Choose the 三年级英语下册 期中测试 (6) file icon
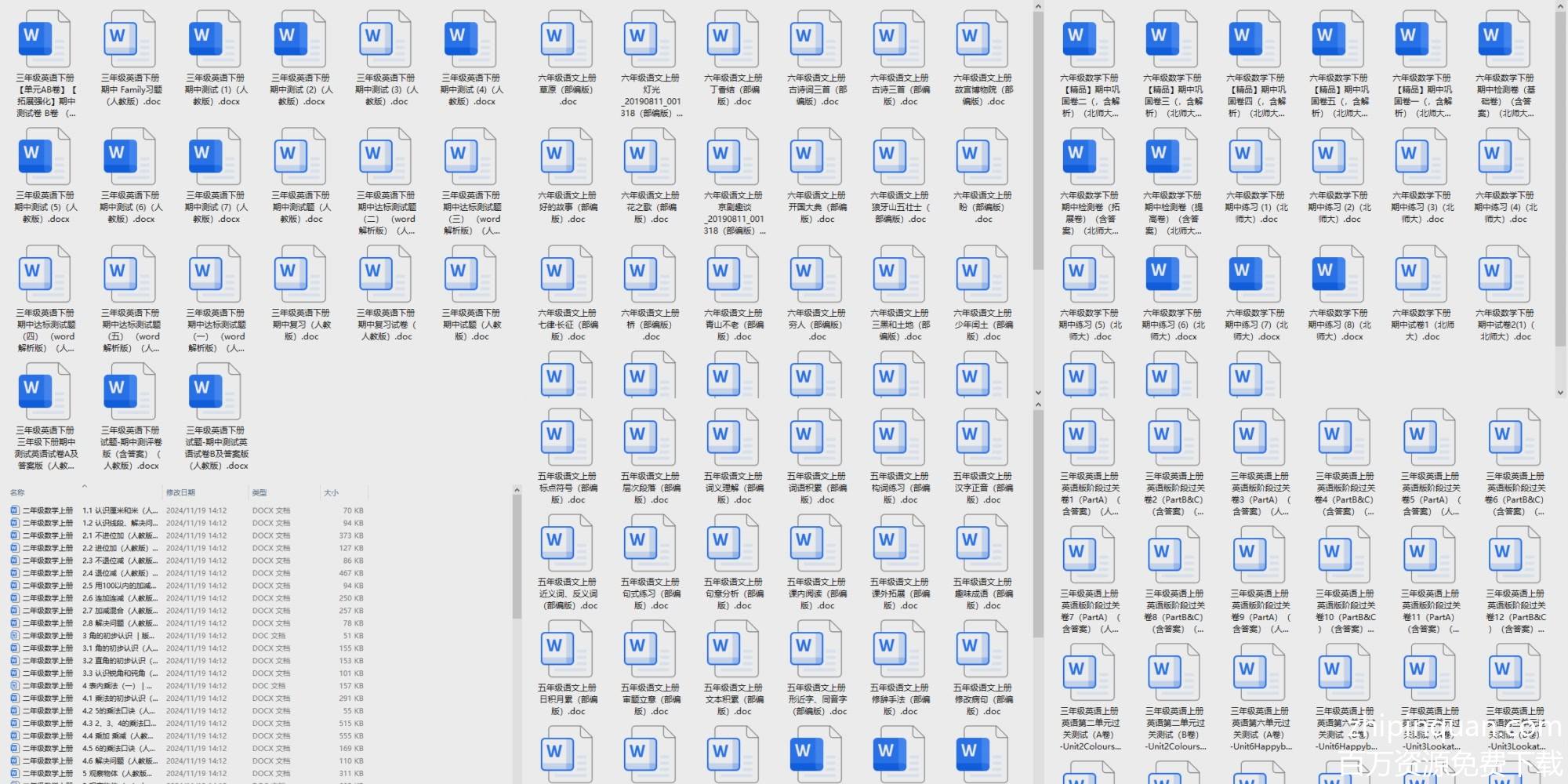Viewport: 1568px width, 784px height. point(129,157)
